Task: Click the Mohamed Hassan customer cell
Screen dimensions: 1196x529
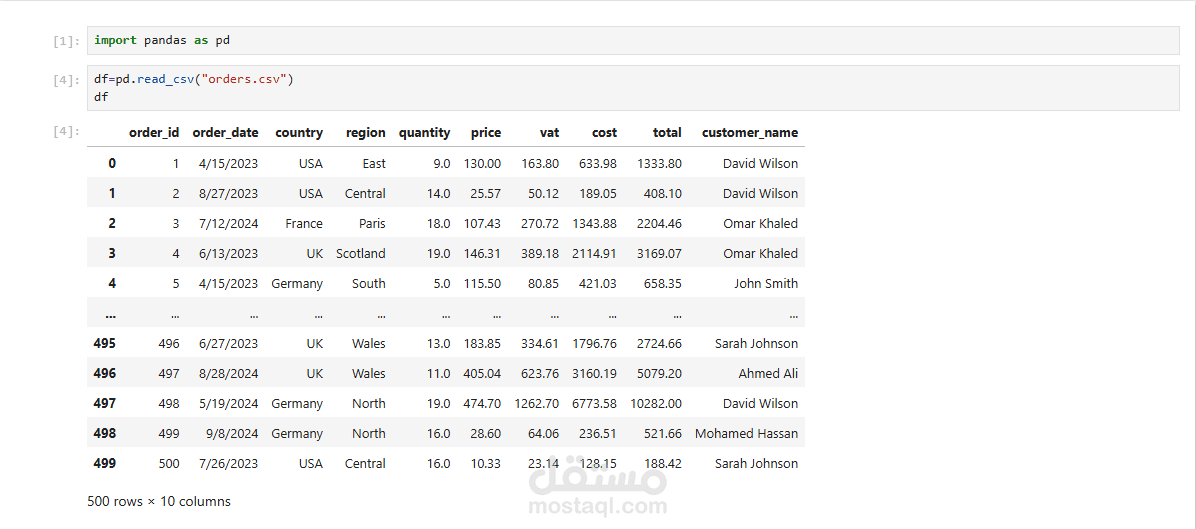Action: (x=747, y=434)
